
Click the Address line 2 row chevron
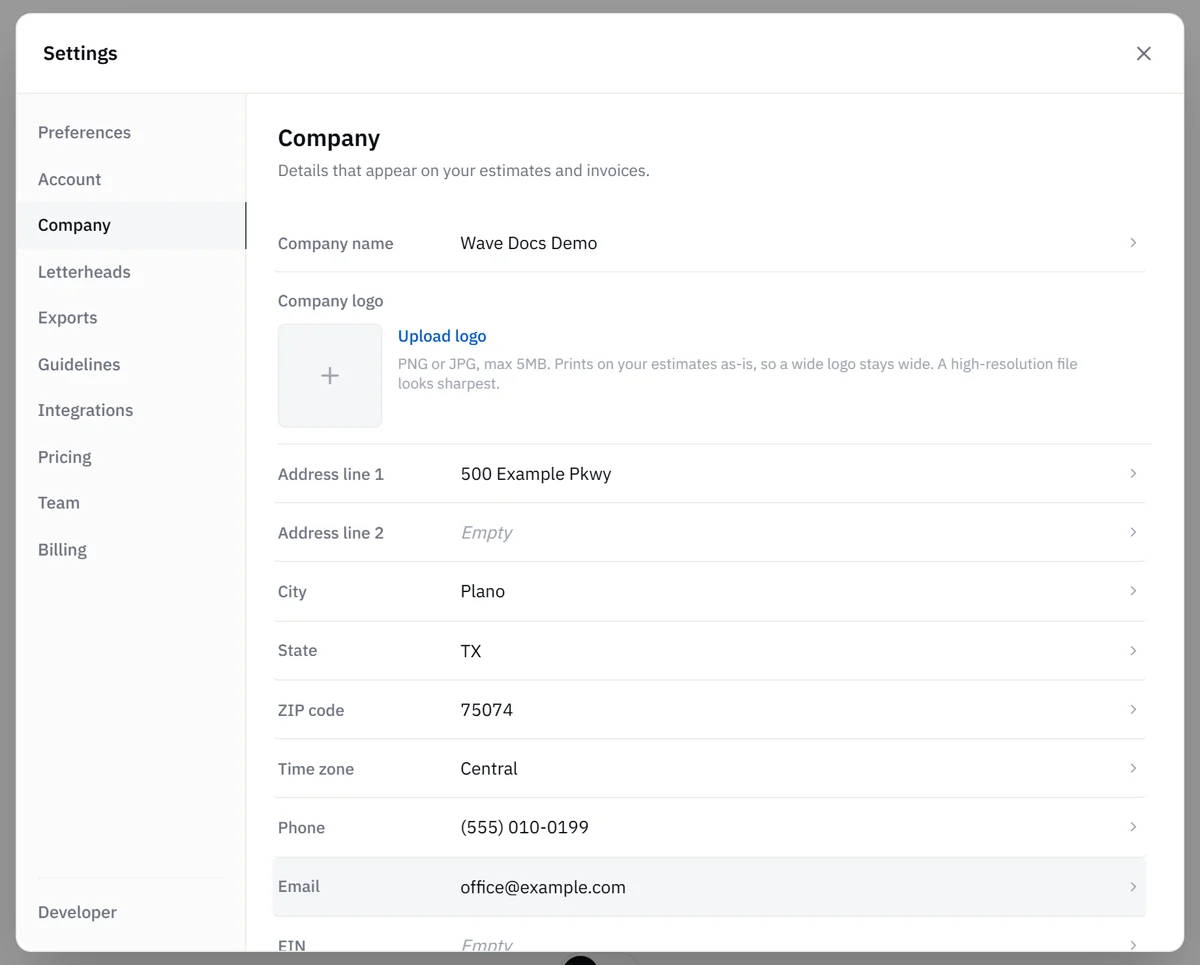(x=1133, y=533)
